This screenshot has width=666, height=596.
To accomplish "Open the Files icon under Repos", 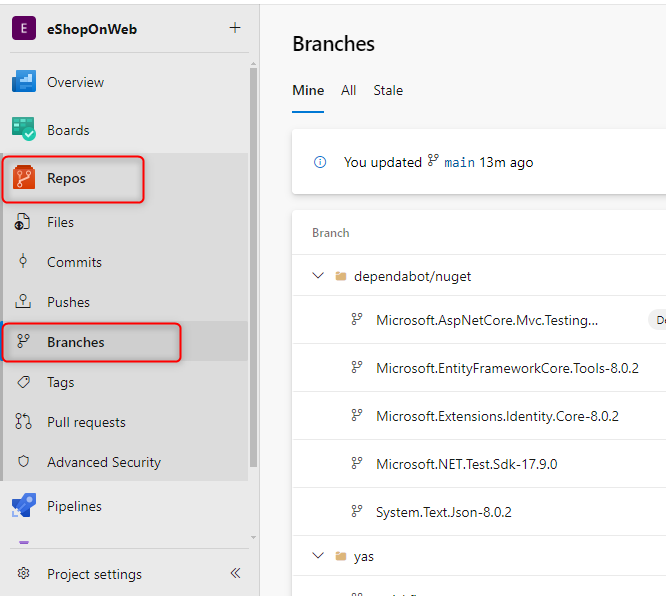I will click(23, 222).
